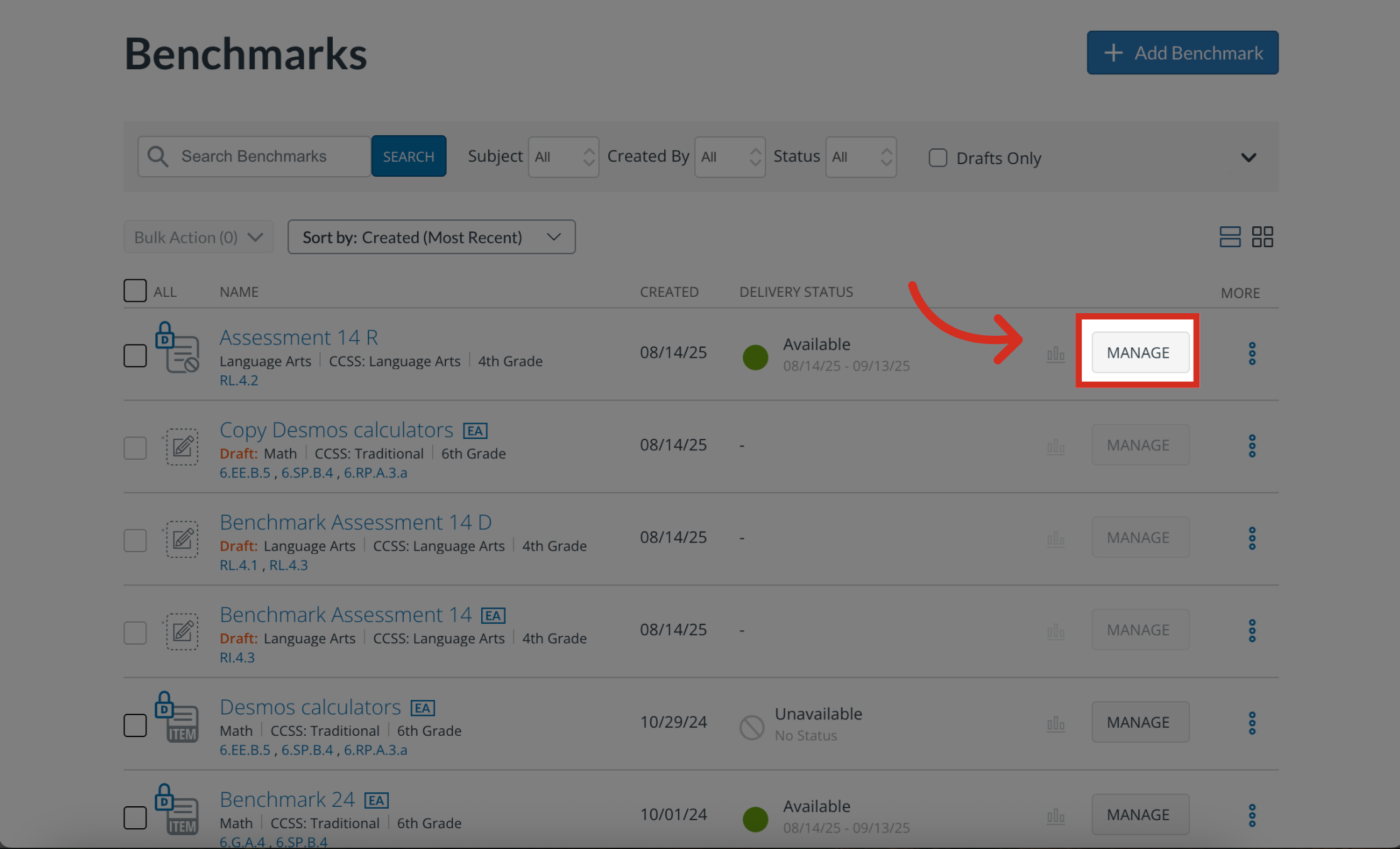Switch to grid view layout
The height and width of the screenshot is (849, 1400).
click(1262, 236)
